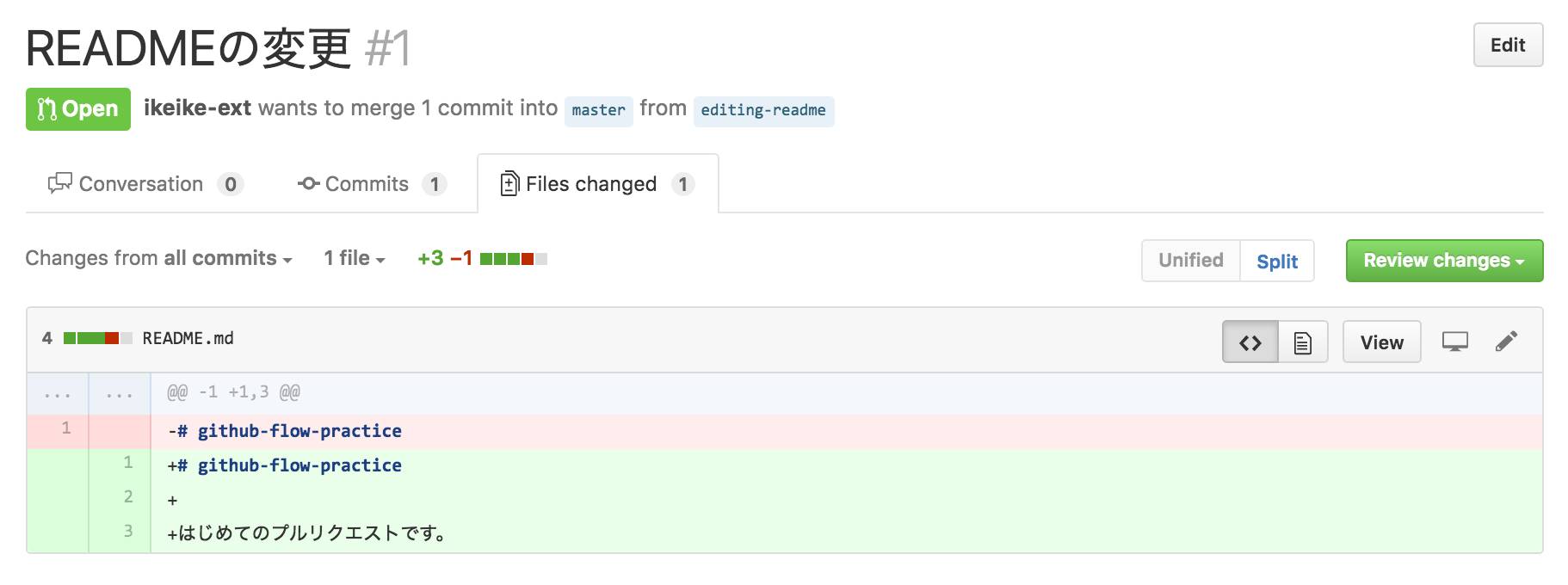The height and width of the screenshot is (585, 1568).
Task: Click the Conversation speech bubble icon
Action: pyautogui.click(x=59, y=183)
